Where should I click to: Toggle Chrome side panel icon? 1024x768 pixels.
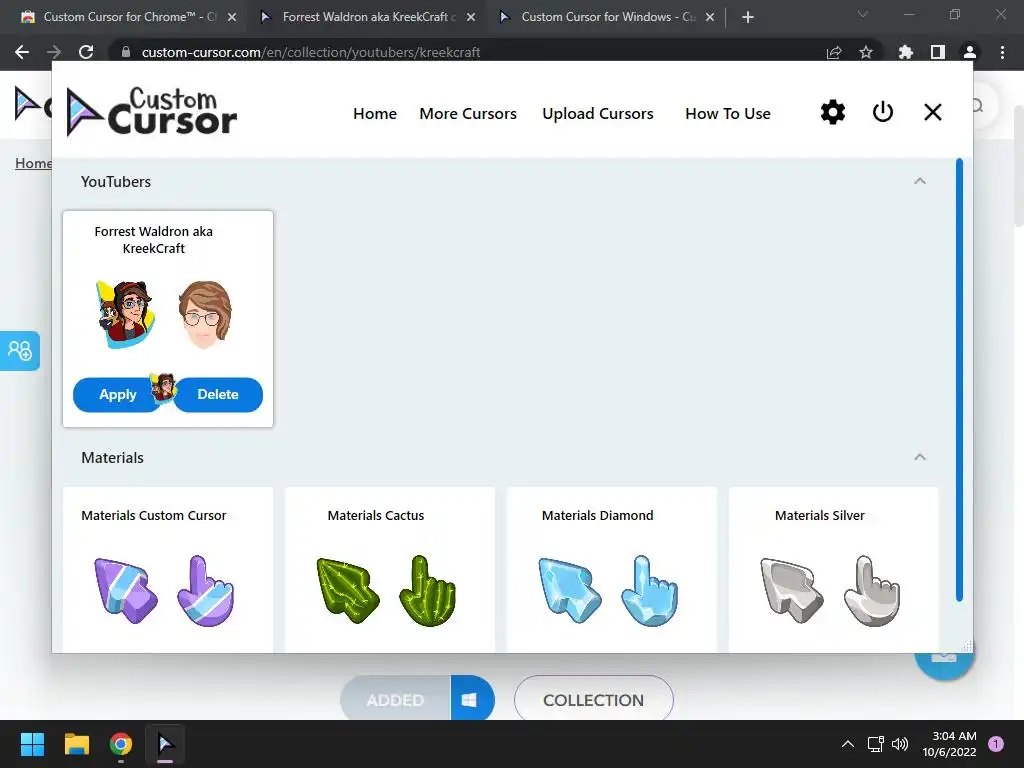(x=937, y=52)
